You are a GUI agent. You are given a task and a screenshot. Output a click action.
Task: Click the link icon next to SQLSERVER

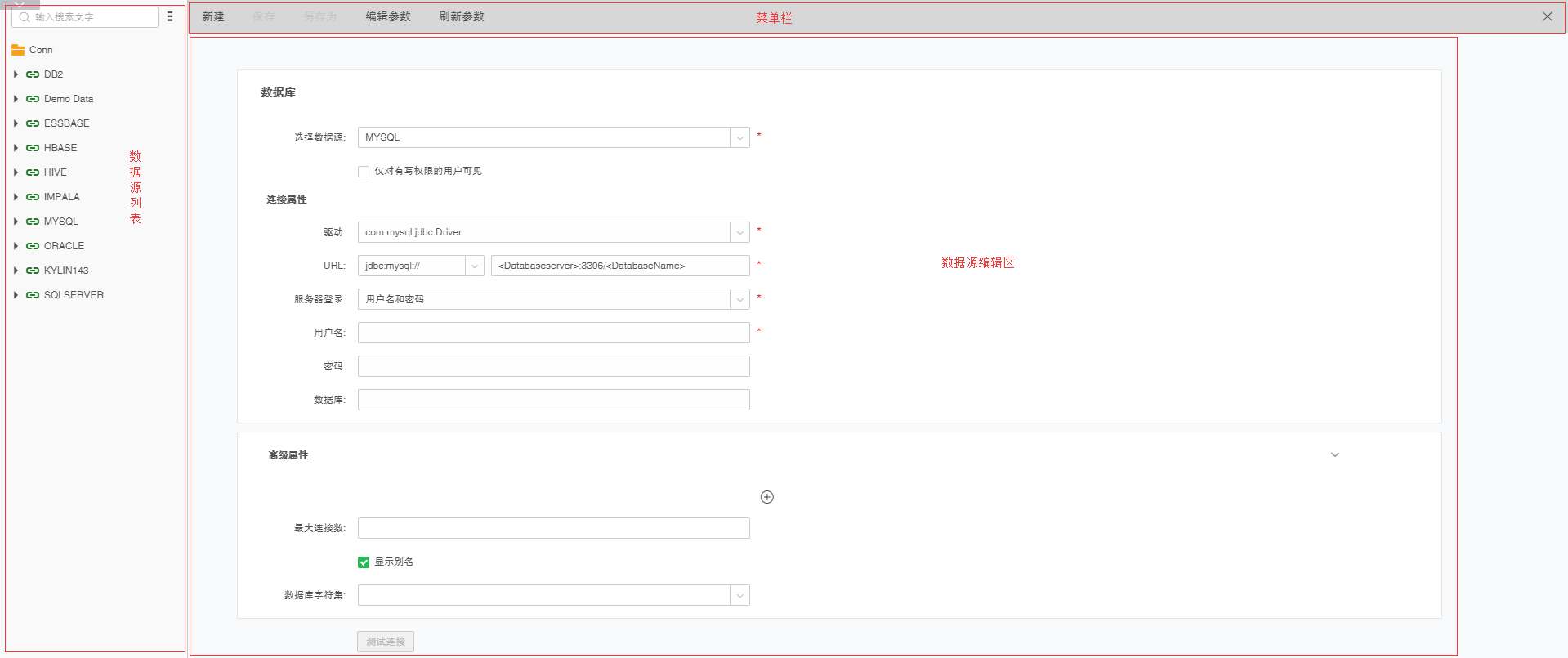click(33, 295)
